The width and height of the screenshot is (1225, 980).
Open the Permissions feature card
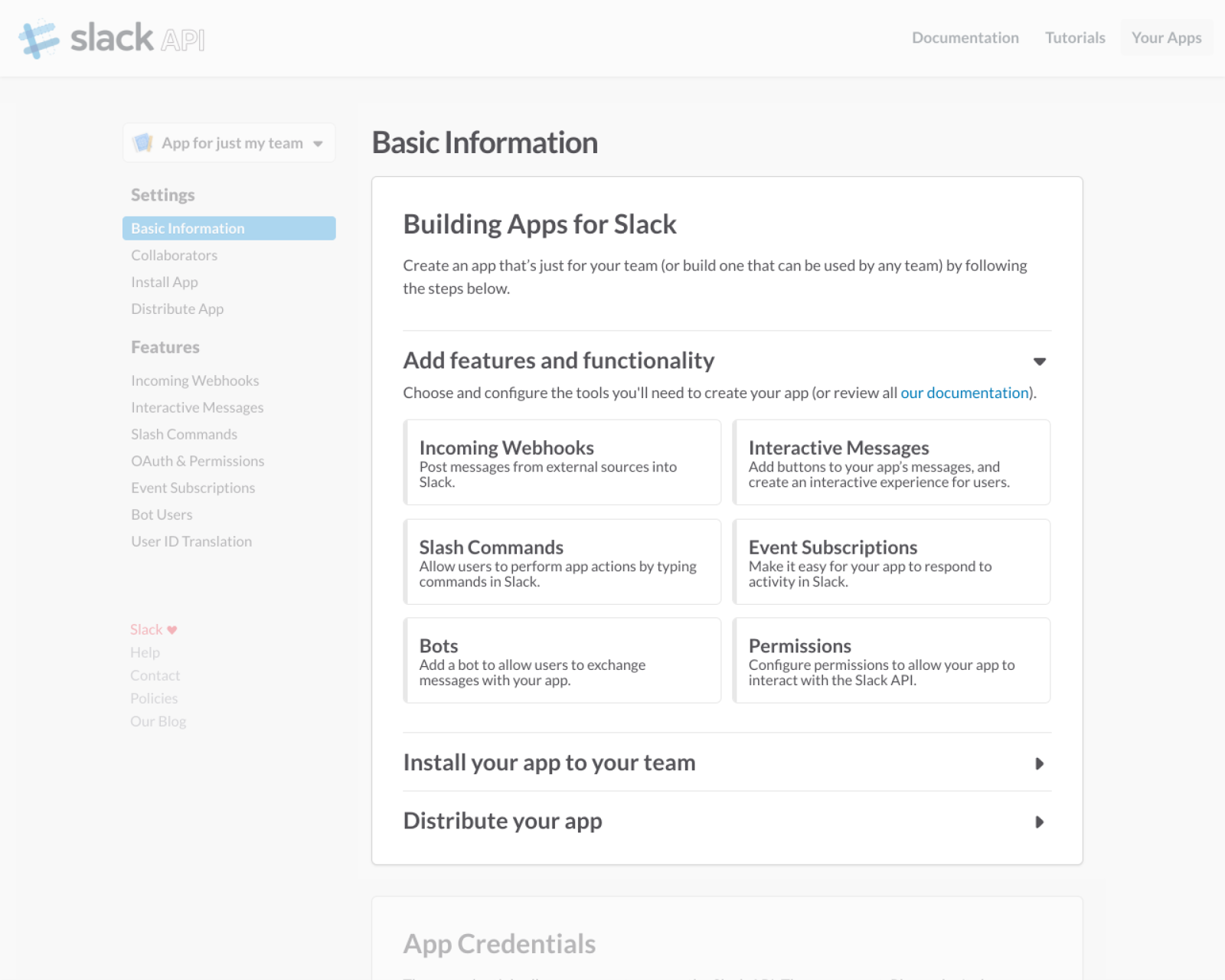coord(891,660)
